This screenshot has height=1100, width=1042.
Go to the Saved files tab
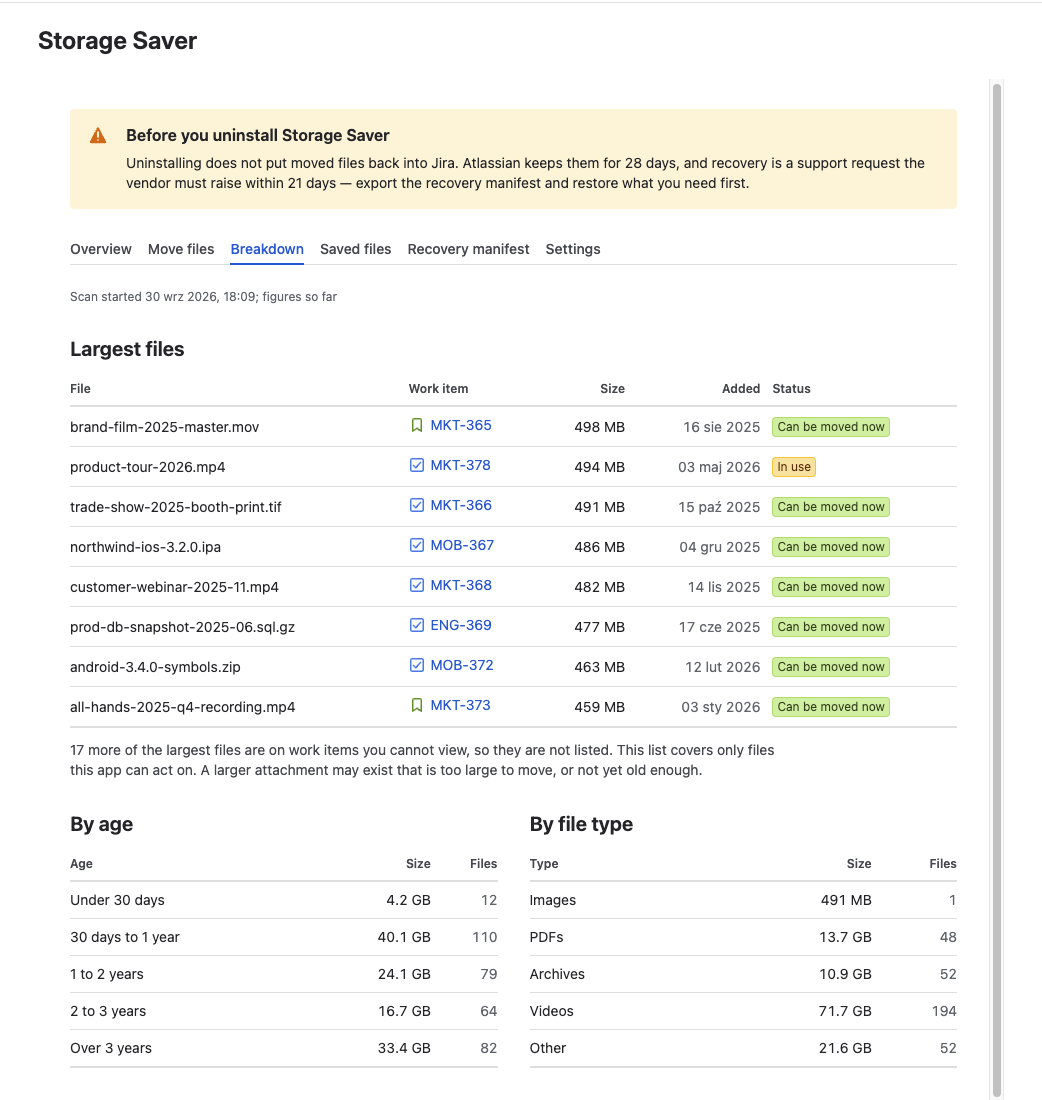point(356,249)
